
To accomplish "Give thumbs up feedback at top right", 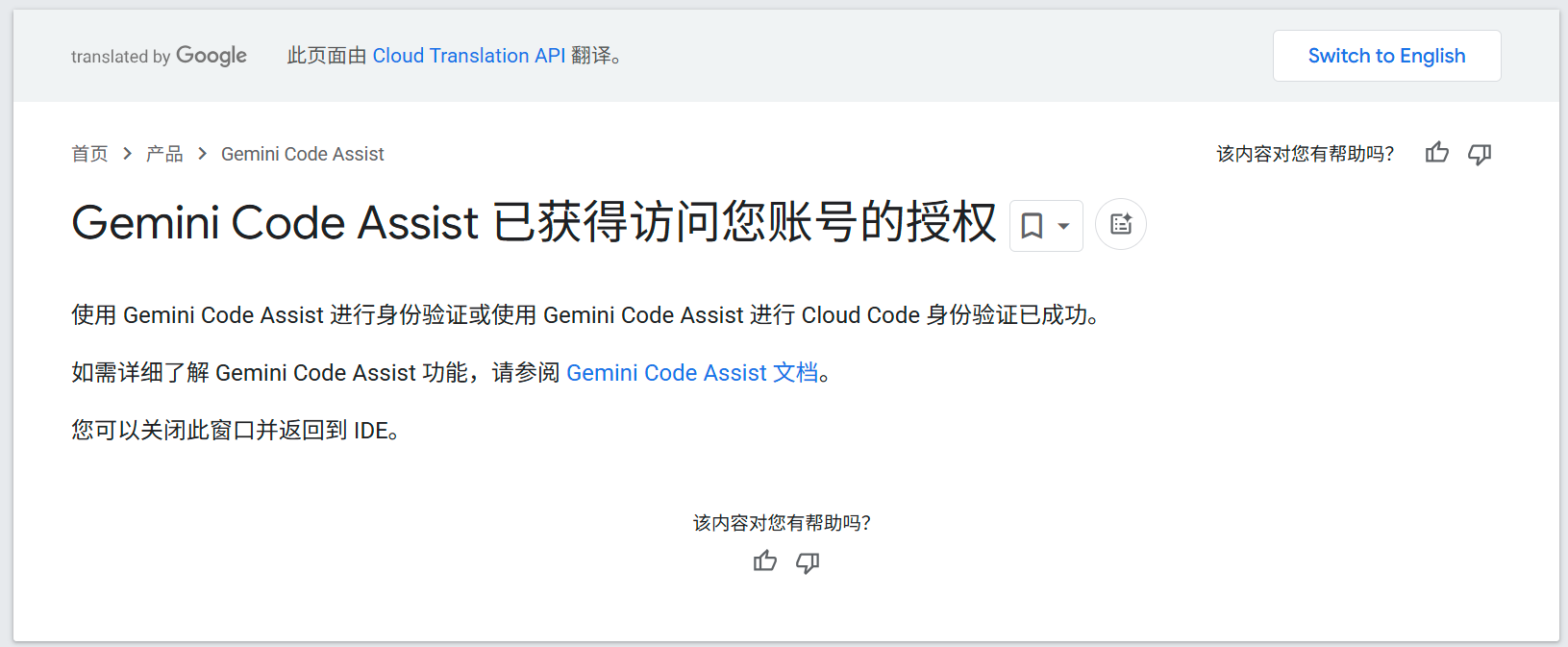I will click(x=1436, y=153).
